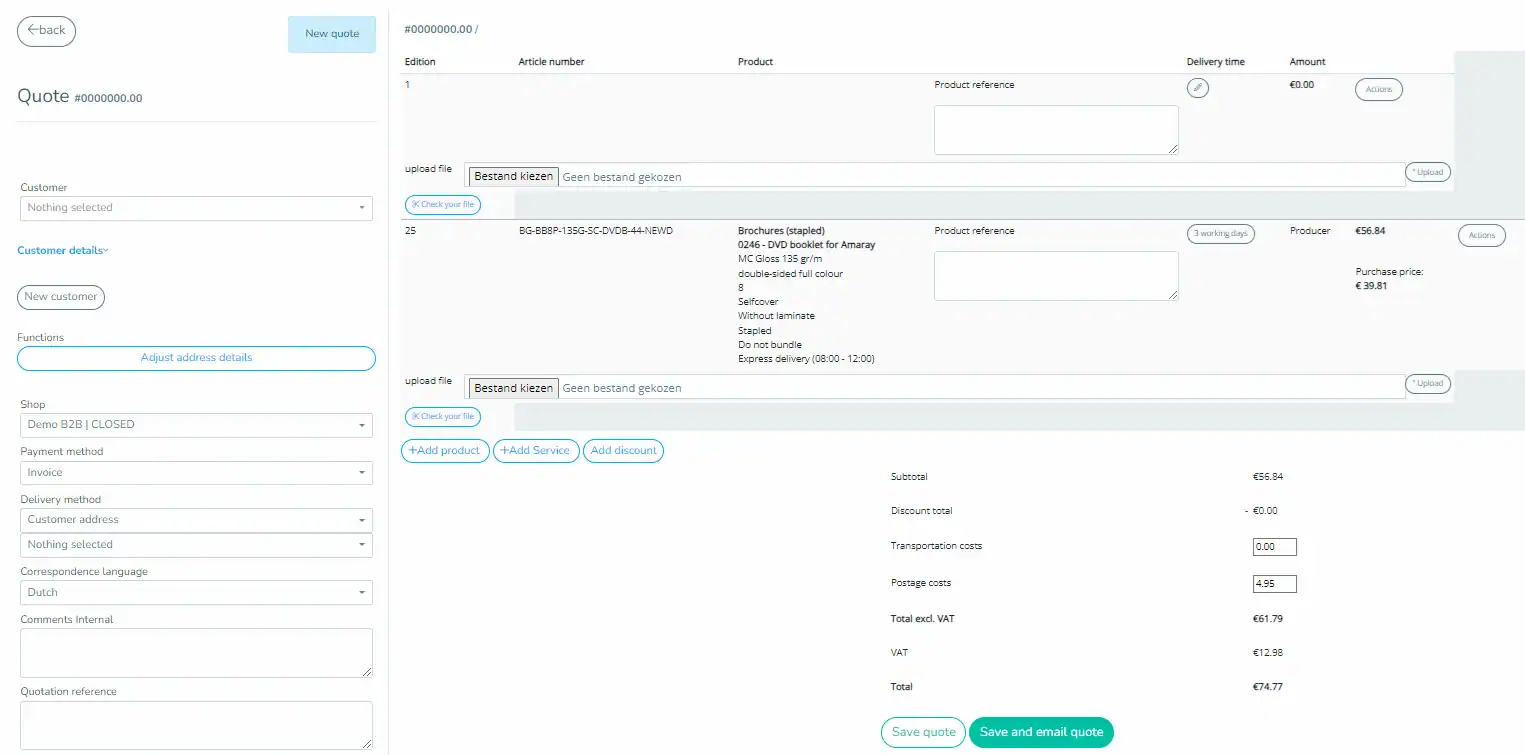Click the Brochures (stapled) product title
Image resolution: width=1525 pixels, height=755 pixels.
tap(781, 231)
